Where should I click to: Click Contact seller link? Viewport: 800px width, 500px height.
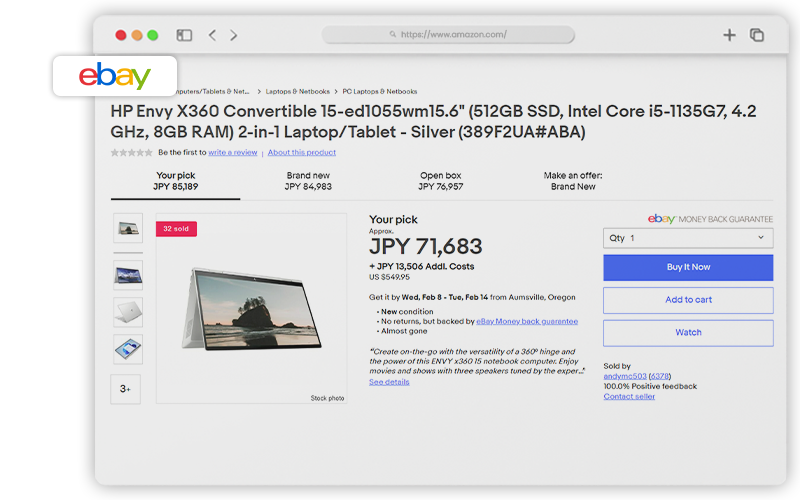pyautogui.click(x=629, y=396)
